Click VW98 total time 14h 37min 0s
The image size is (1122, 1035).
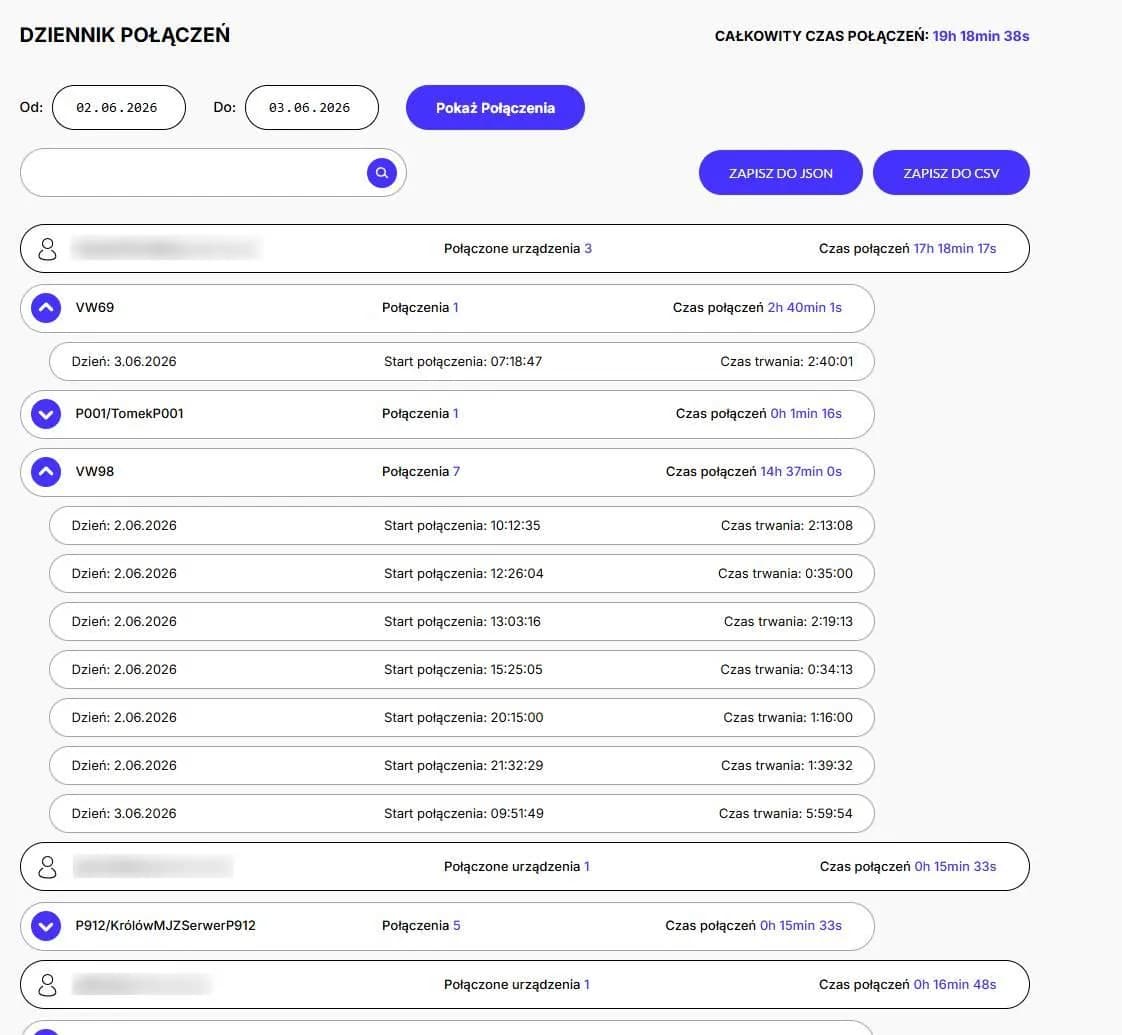(x=801, y=472)
